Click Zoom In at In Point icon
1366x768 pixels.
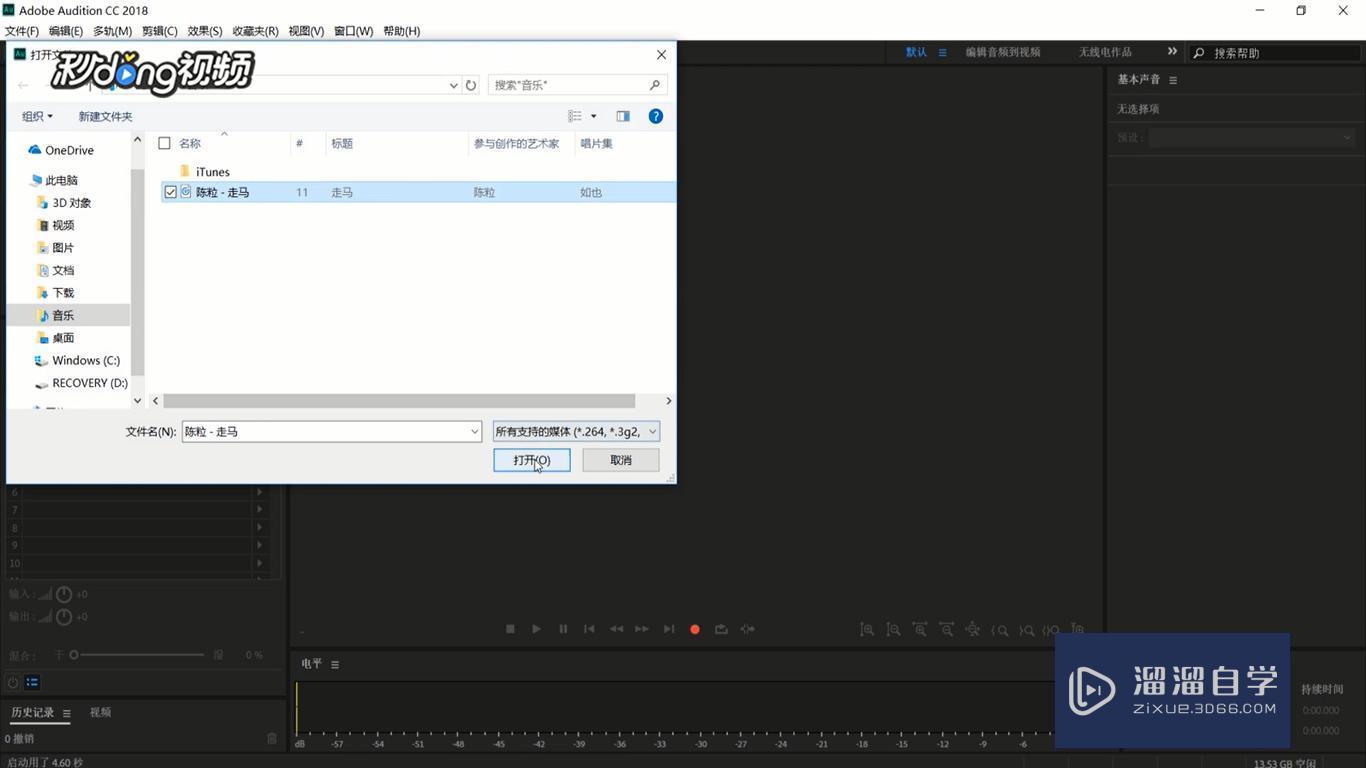pyautogui.click(x=999, y=630)
